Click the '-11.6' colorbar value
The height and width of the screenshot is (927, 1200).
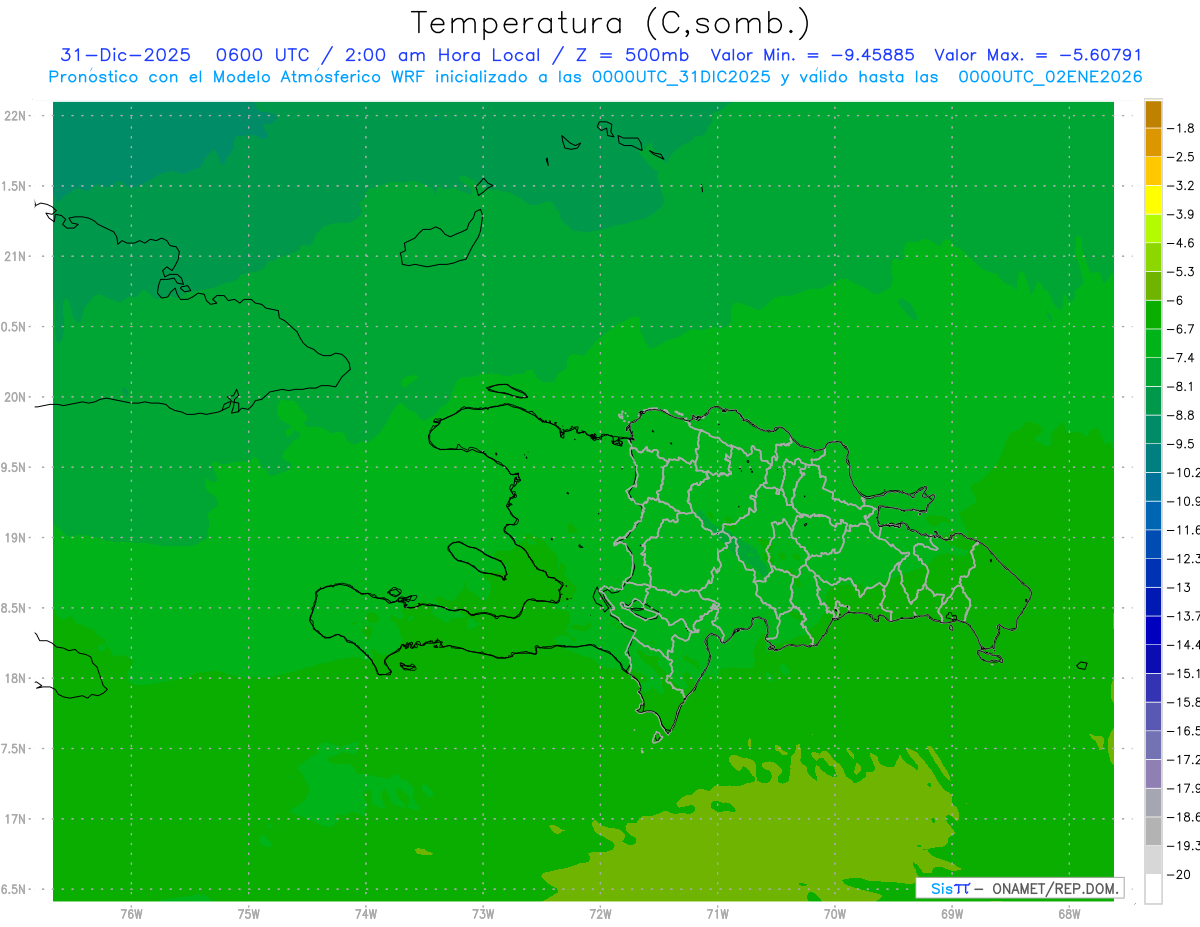pyautogui.click(x=1184, y=530)
